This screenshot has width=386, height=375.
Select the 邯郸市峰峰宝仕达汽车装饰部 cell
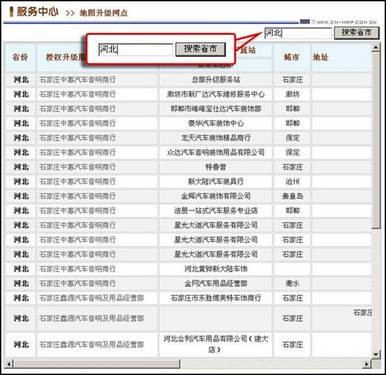[x=216, y=109]
